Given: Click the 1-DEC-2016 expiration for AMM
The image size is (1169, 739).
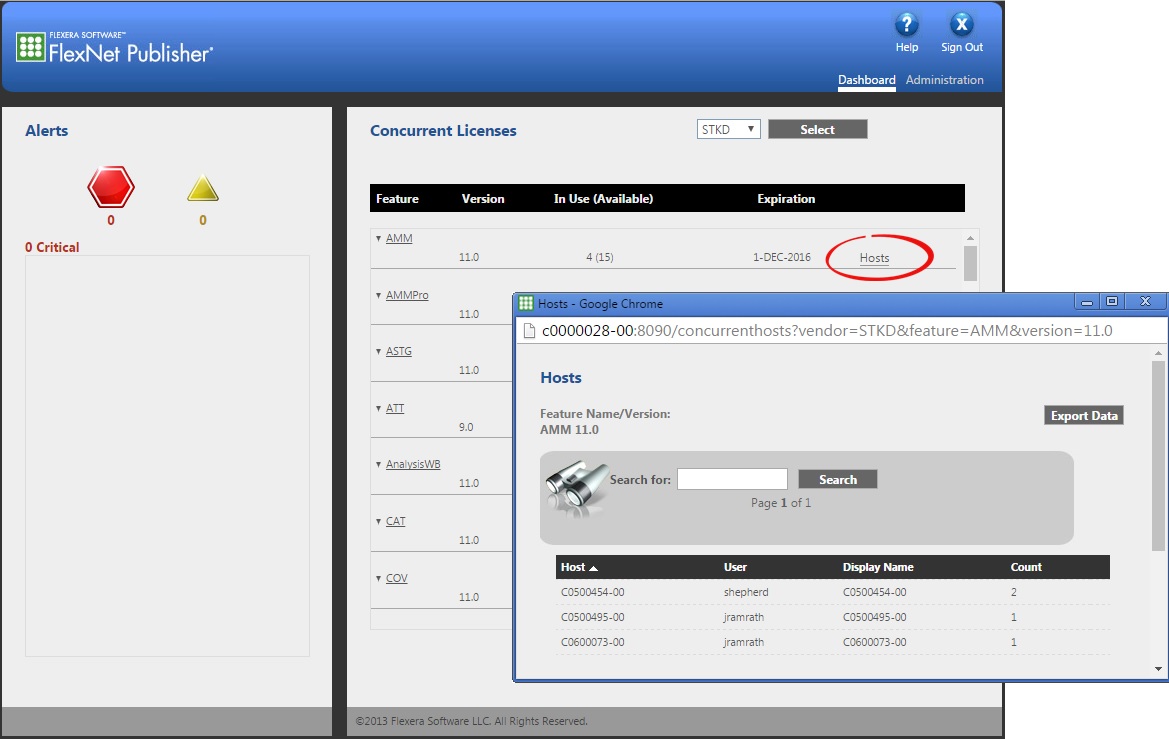Looking at the screenshot, I should [781, 257].
